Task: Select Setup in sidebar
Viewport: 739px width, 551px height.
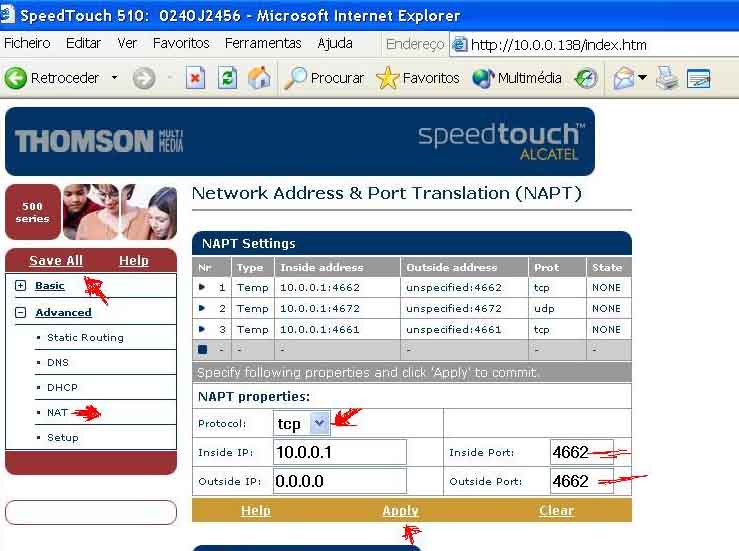Action: coord(63,437)
